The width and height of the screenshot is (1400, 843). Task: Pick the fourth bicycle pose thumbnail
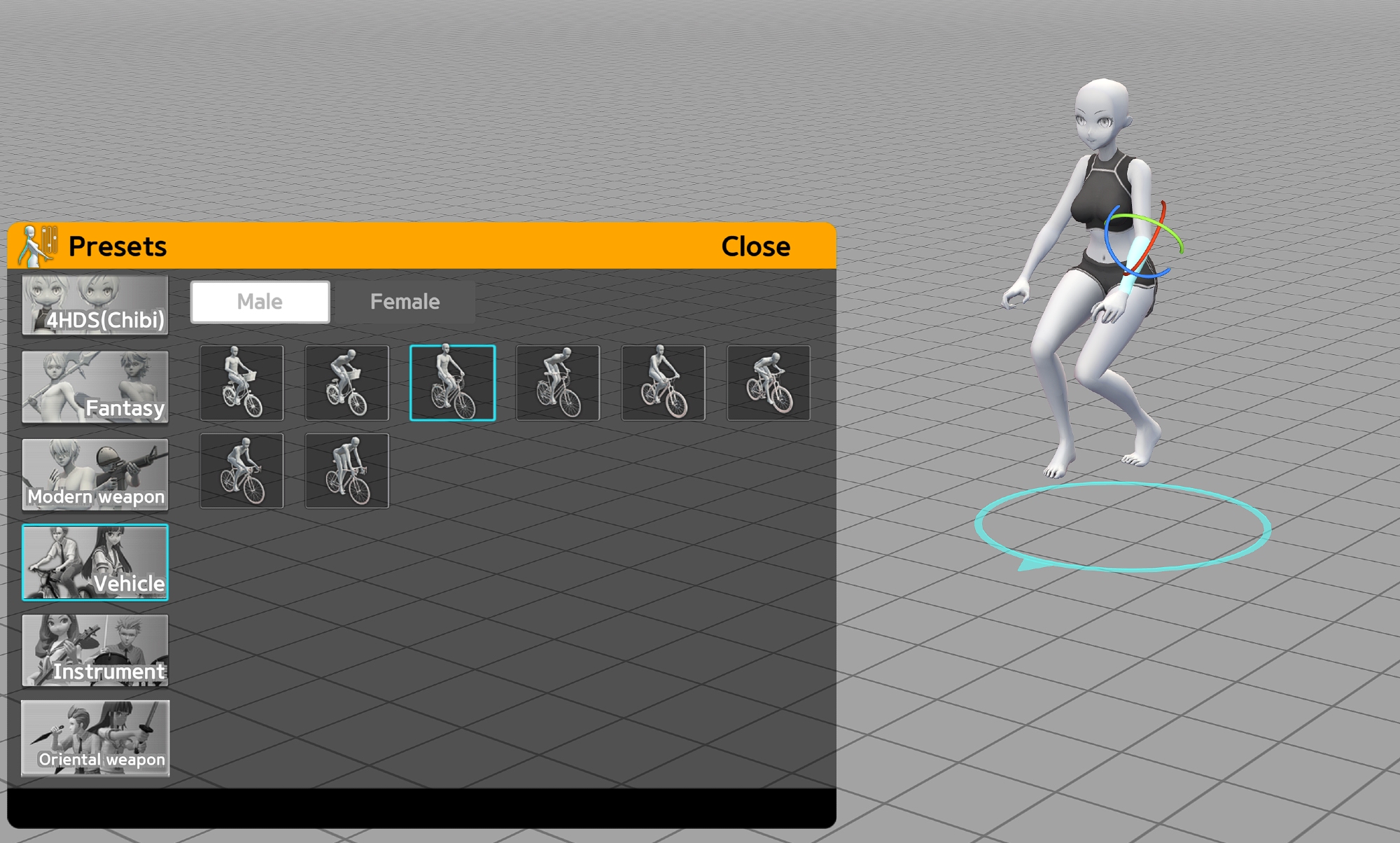tap(558, 383)
